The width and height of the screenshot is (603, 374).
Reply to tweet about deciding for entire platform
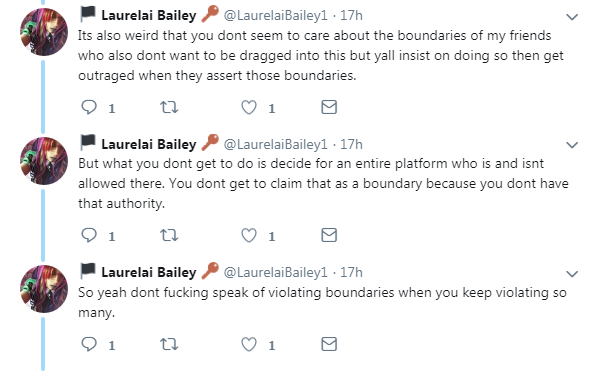coord(89,235)
